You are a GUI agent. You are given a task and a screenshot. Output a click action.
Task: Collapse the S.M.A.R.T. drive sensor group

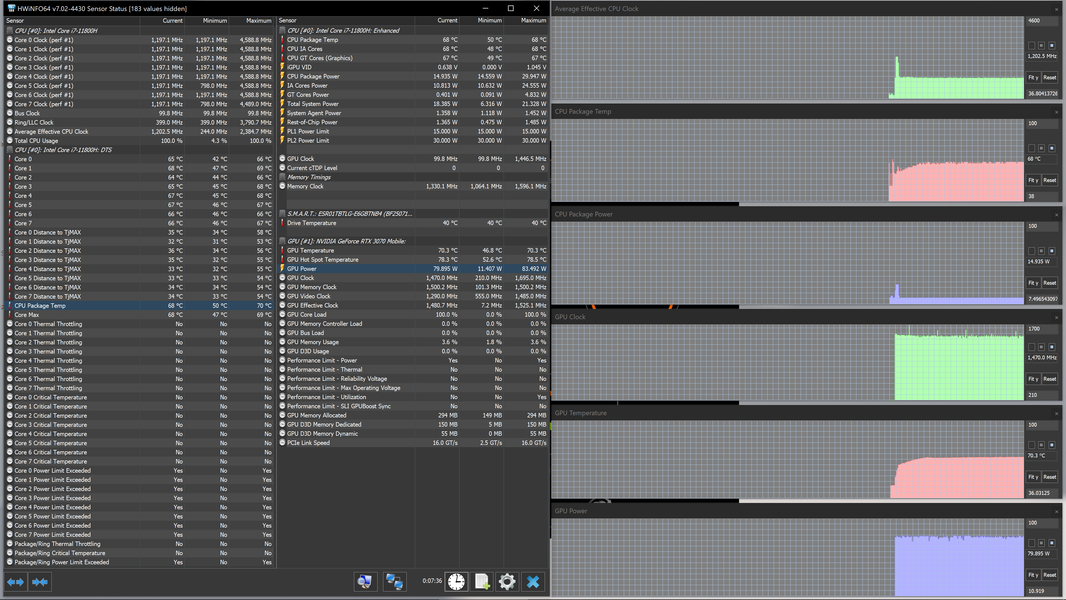pos(282,213)
